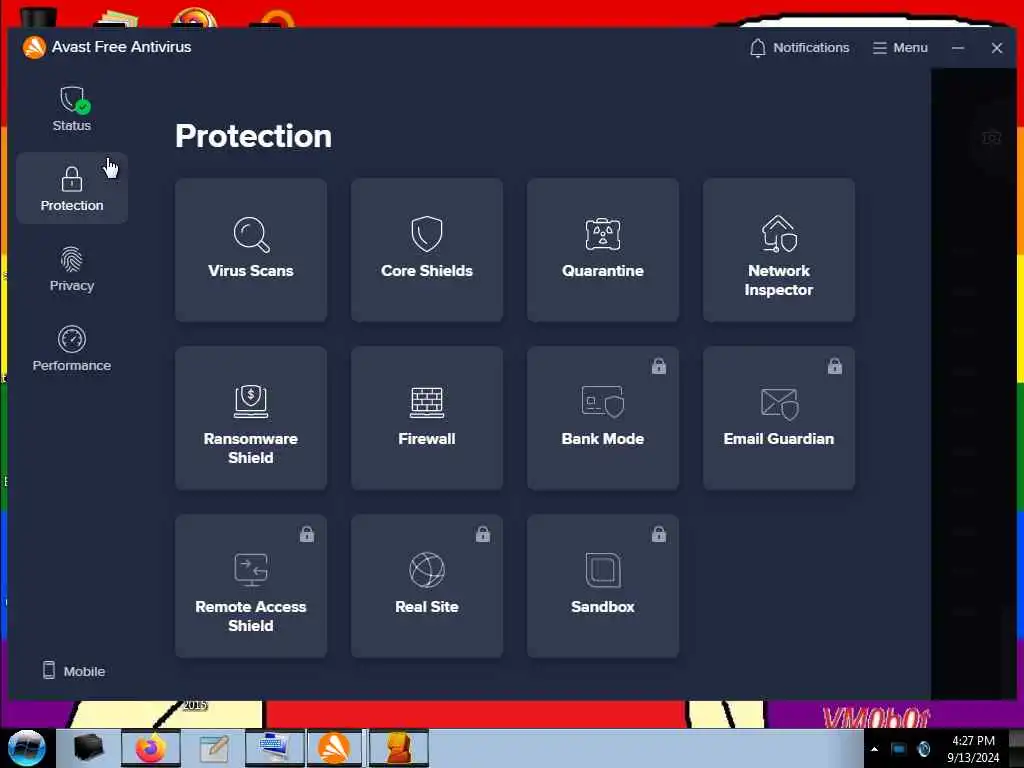Image resolution: width=1024 pixels, height=768 pixels.
Task: Open the Windows Start orb
Action: 26,748
